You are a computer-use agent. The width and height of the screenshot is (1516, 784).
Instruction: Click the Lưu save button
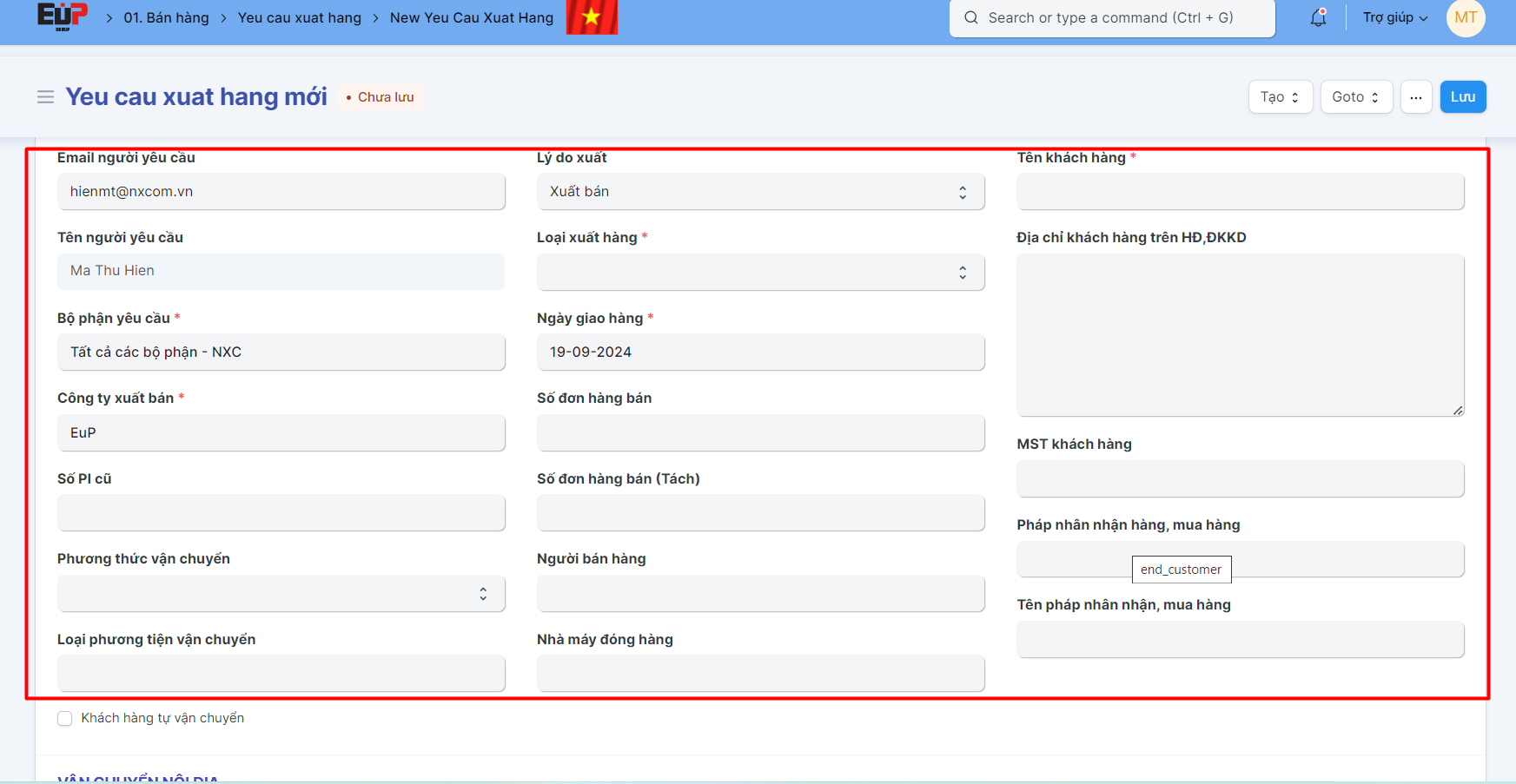[1463, 96]
